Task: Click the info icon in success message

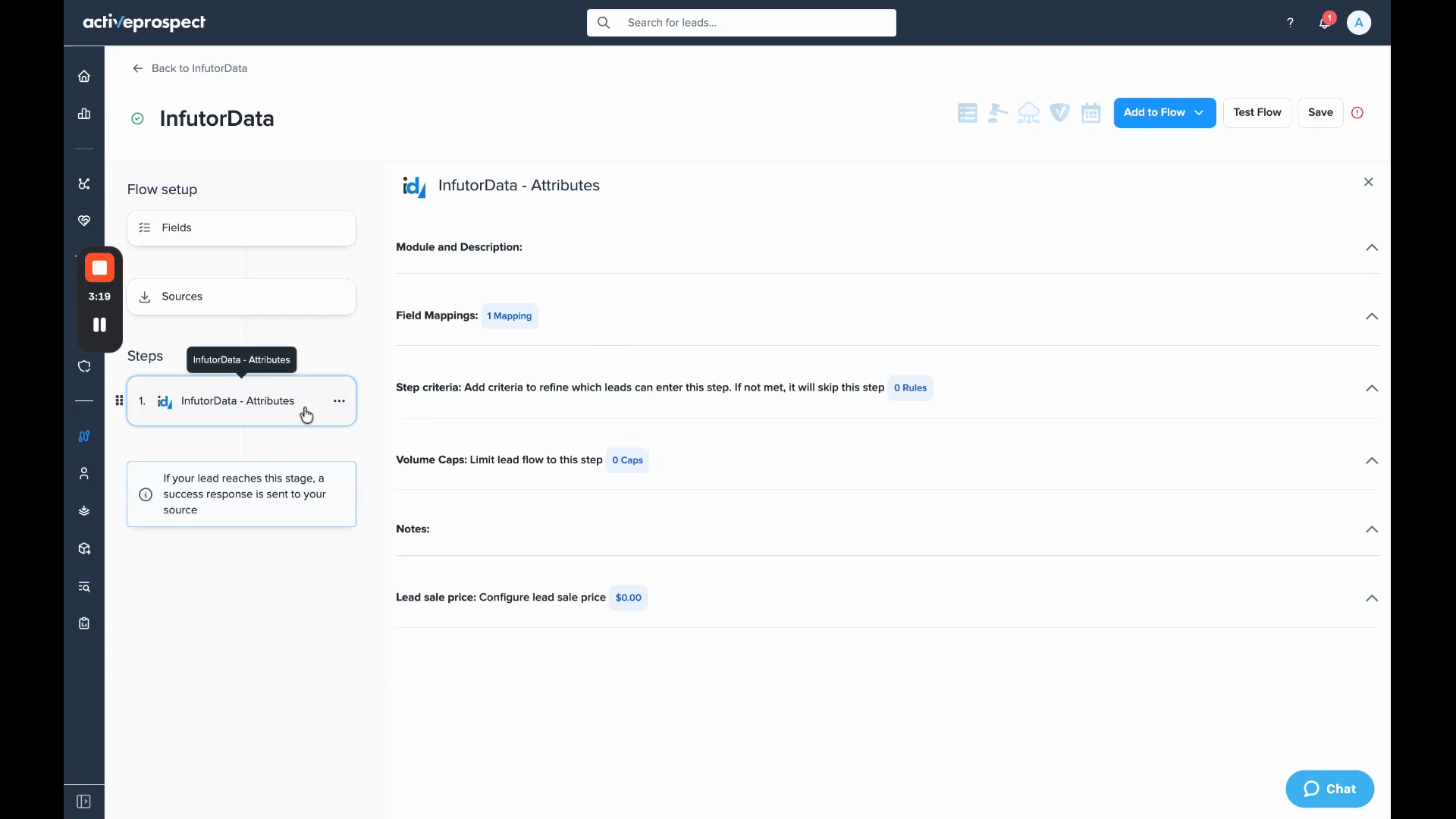Action: point(146,494)
